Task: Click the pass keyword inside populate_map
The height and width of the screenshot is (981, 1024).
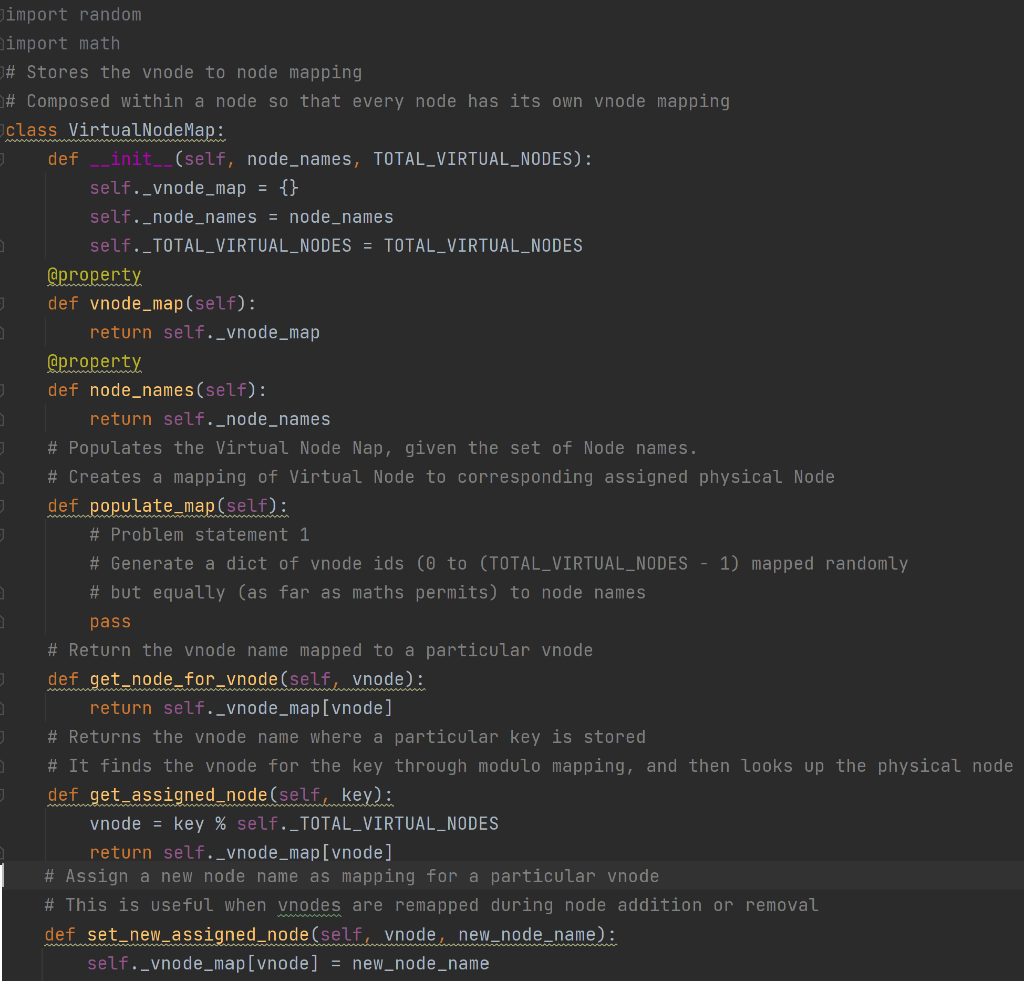Action: click(109, 621)
